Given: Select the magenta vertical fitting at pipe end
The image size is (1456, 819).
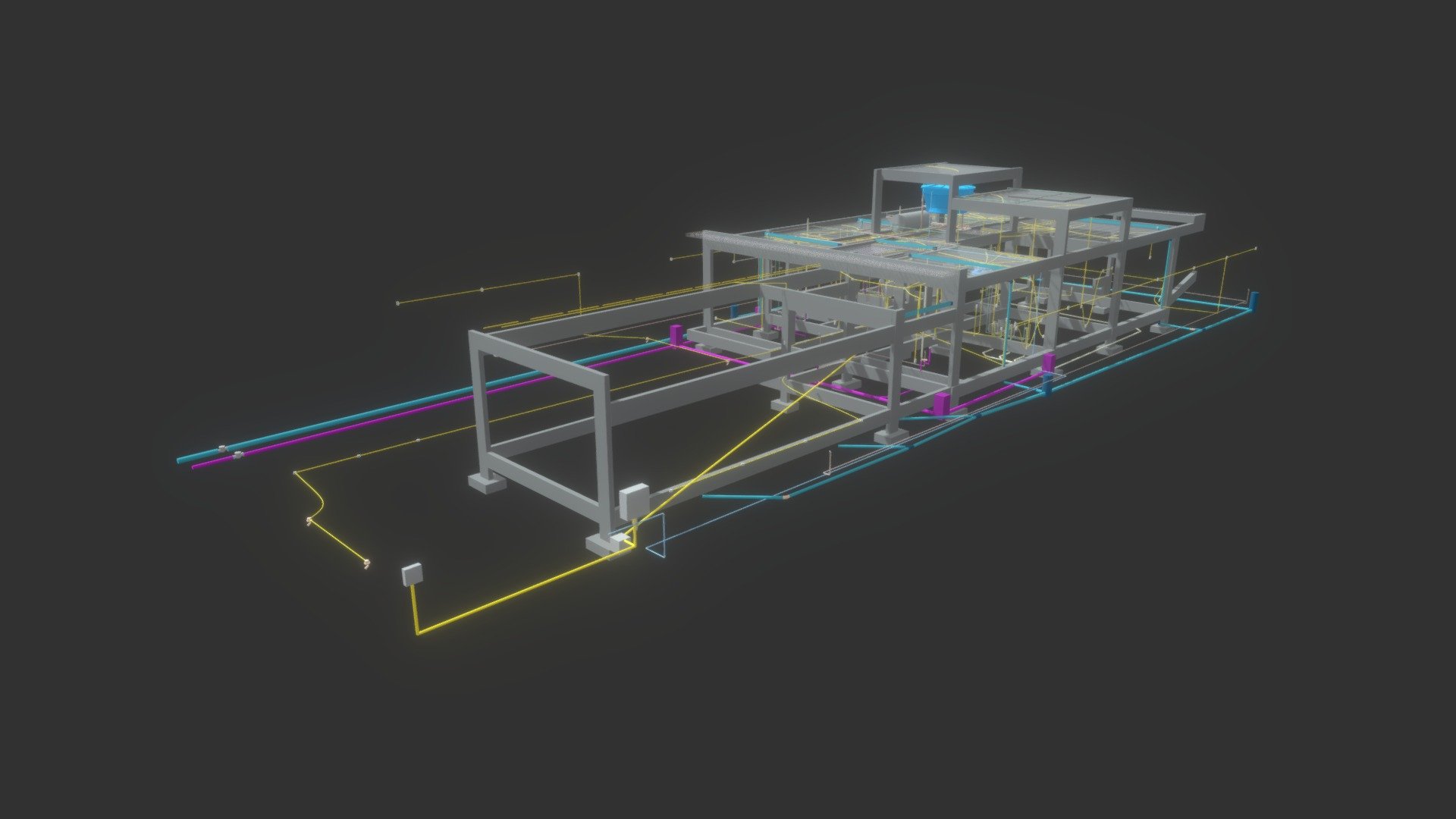Looking at the screenshot, I should tap(677, 334).
